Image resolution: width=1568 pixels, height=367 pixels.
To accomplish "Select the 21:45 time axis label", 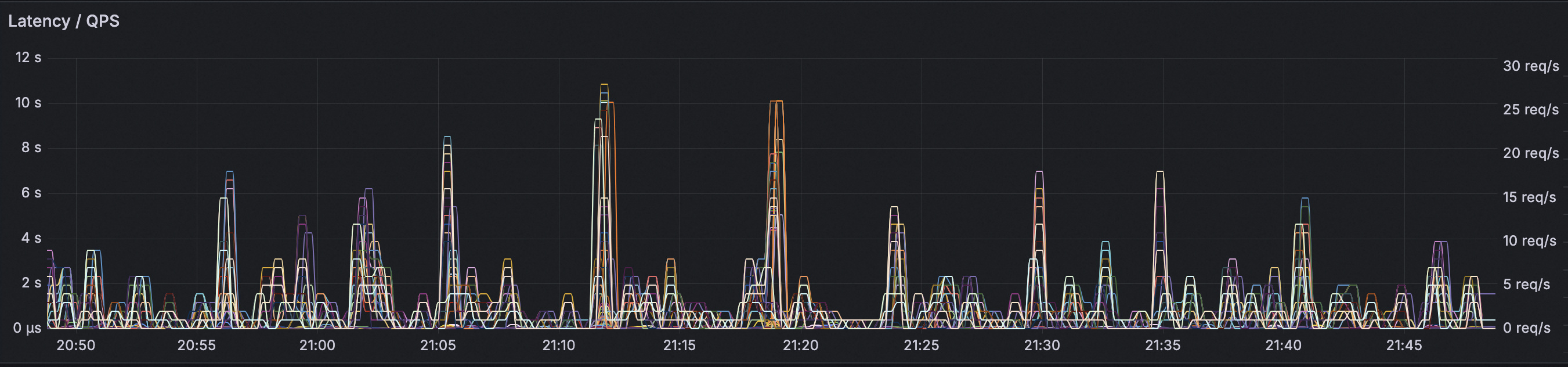I will [x=1404, y=345].
